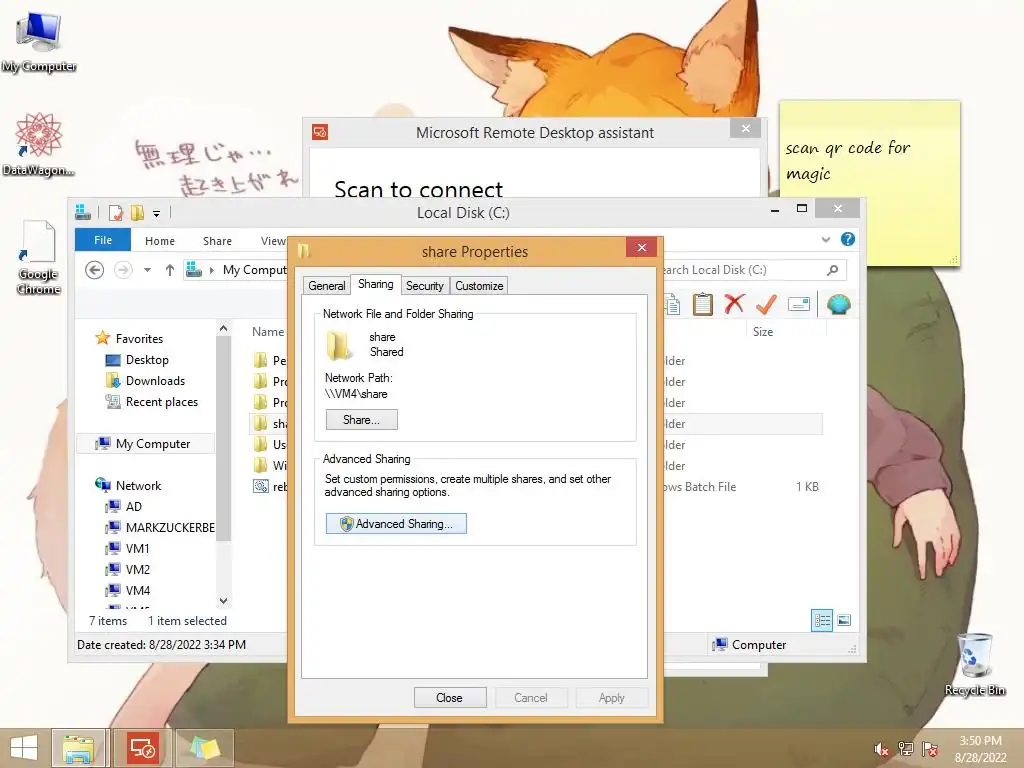Click the navigation pane scroll down arrow
This screenshot has width=1024, height=768.
[x=223, y=600]
